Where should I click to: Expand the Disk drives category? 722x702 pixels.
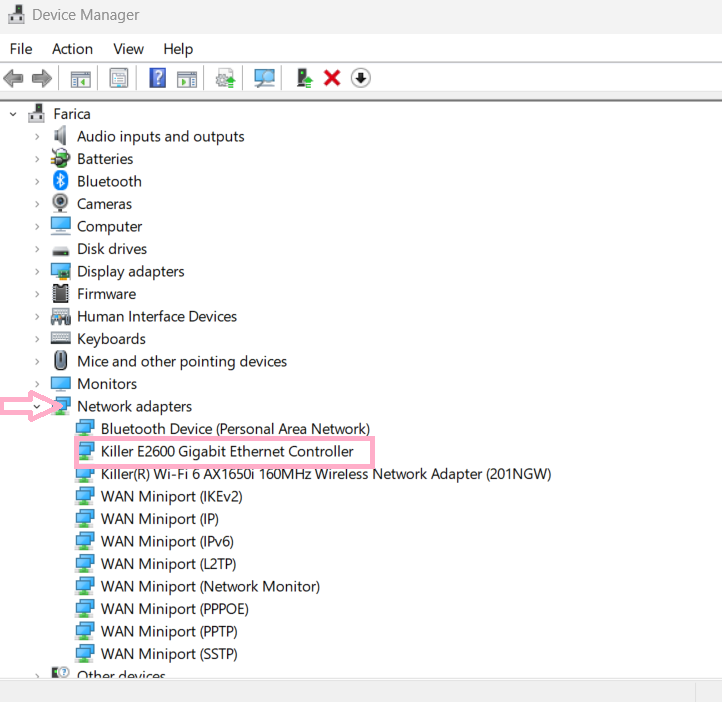[37, 249]
